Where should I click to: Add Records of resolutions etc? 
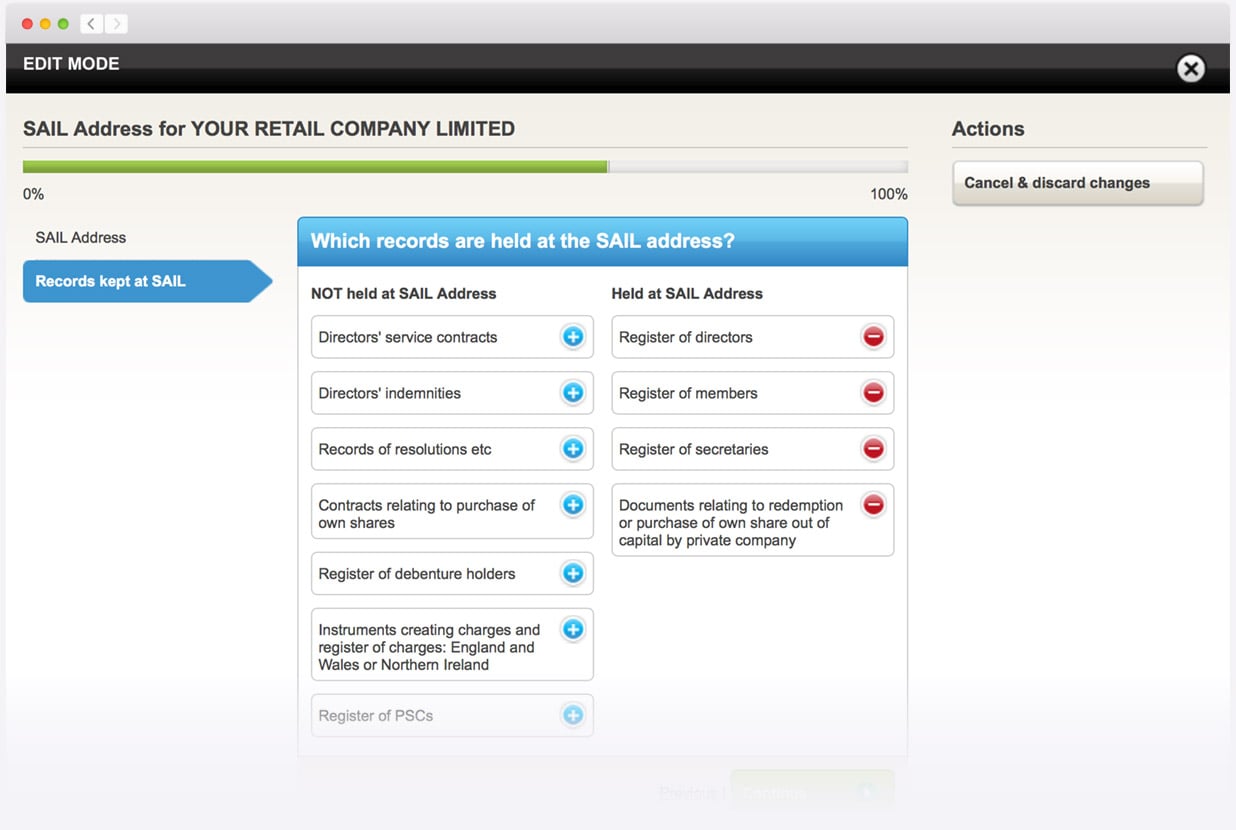pyautogui.click(x=573, y=449)
